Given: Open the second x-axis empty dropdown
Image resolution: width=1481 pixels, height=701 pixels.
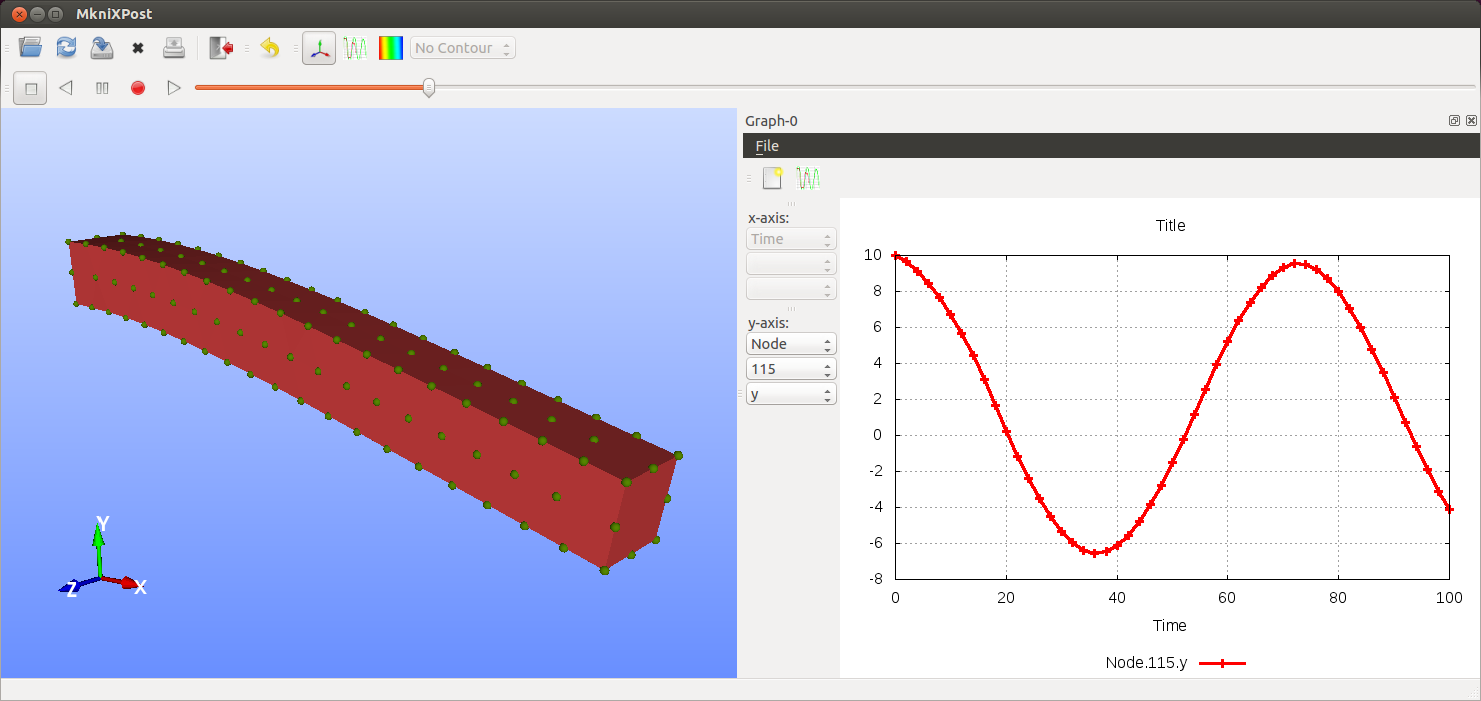Looking at the screenshot, I should click(x=791, y=264).
